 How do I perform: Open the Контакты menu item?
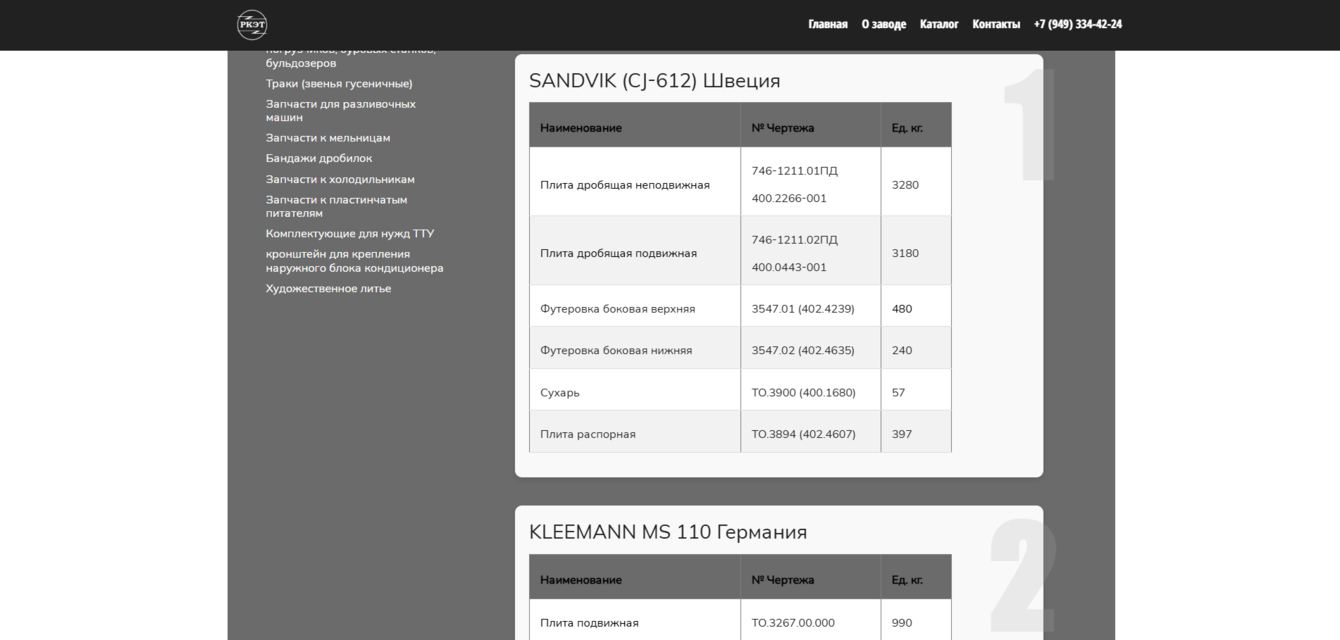point(996,24)
